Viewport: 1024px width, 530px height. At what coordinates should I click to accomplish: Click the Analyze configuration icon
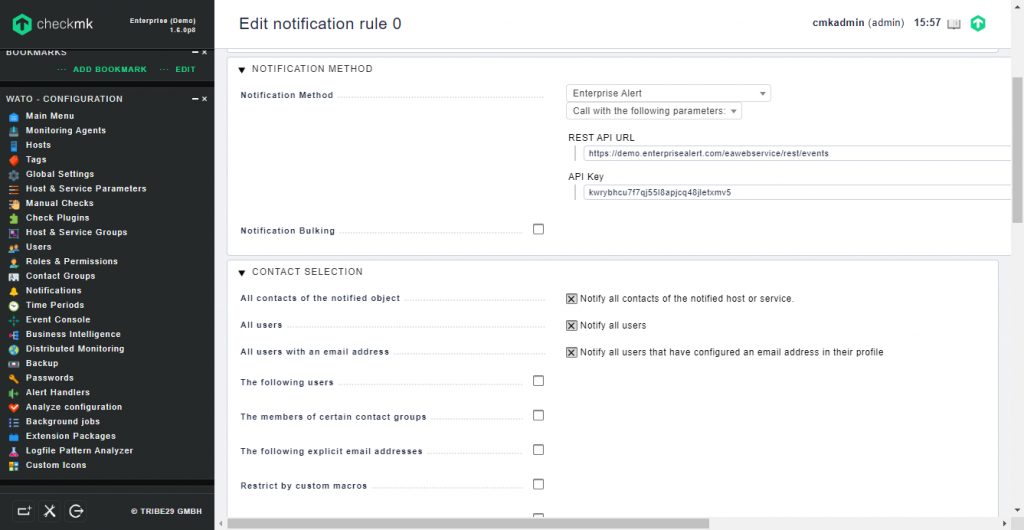click(x=14, y=407)
